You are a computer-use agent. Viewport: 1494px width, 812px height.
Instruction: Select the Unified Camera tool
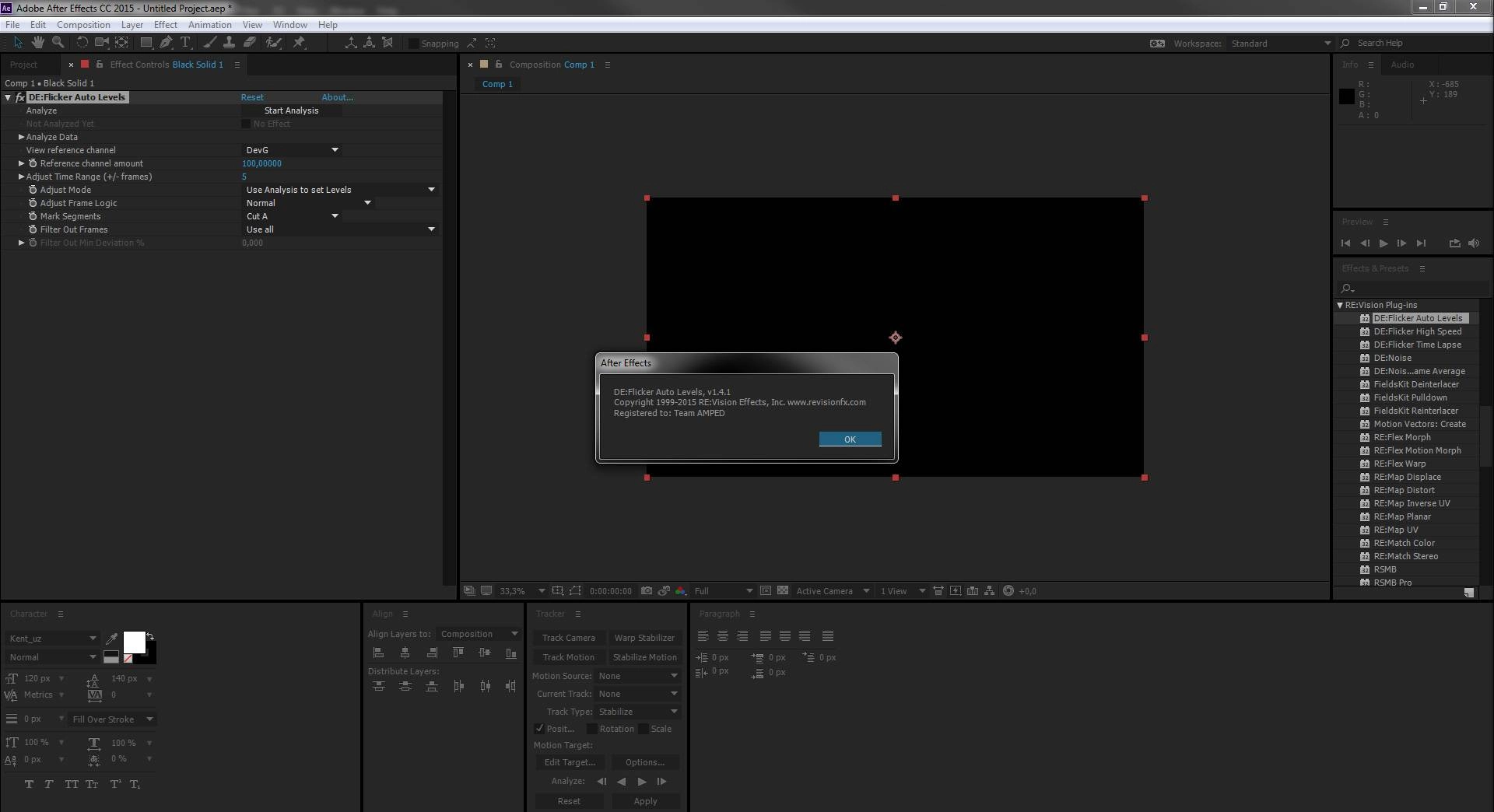[x=102, y=42]
